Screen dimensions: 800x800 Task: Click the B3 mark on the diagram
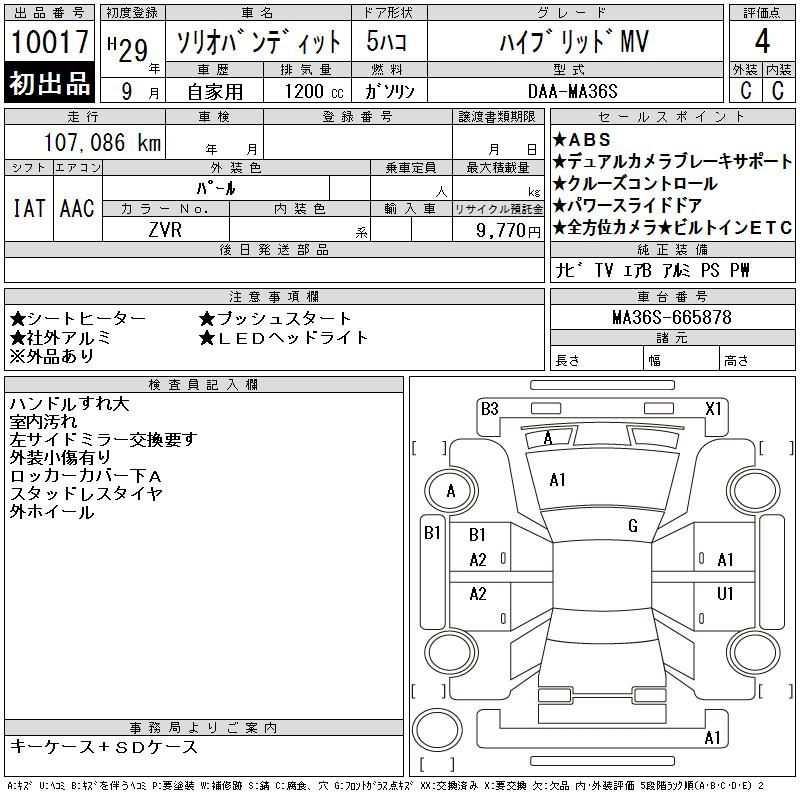point(489,409)
